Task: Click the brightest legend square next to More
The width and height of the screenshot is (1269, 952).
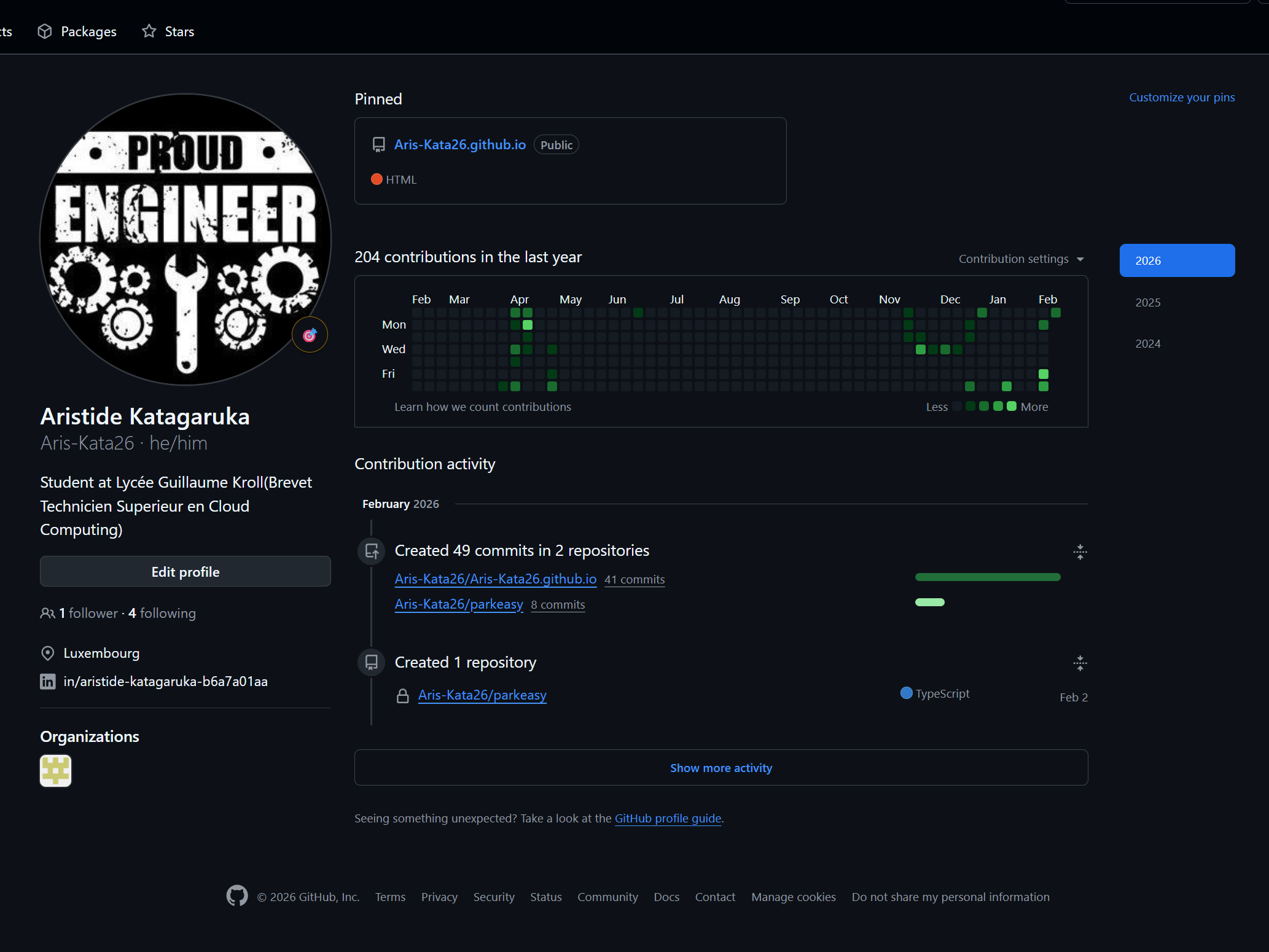Action: [1012, 406]
